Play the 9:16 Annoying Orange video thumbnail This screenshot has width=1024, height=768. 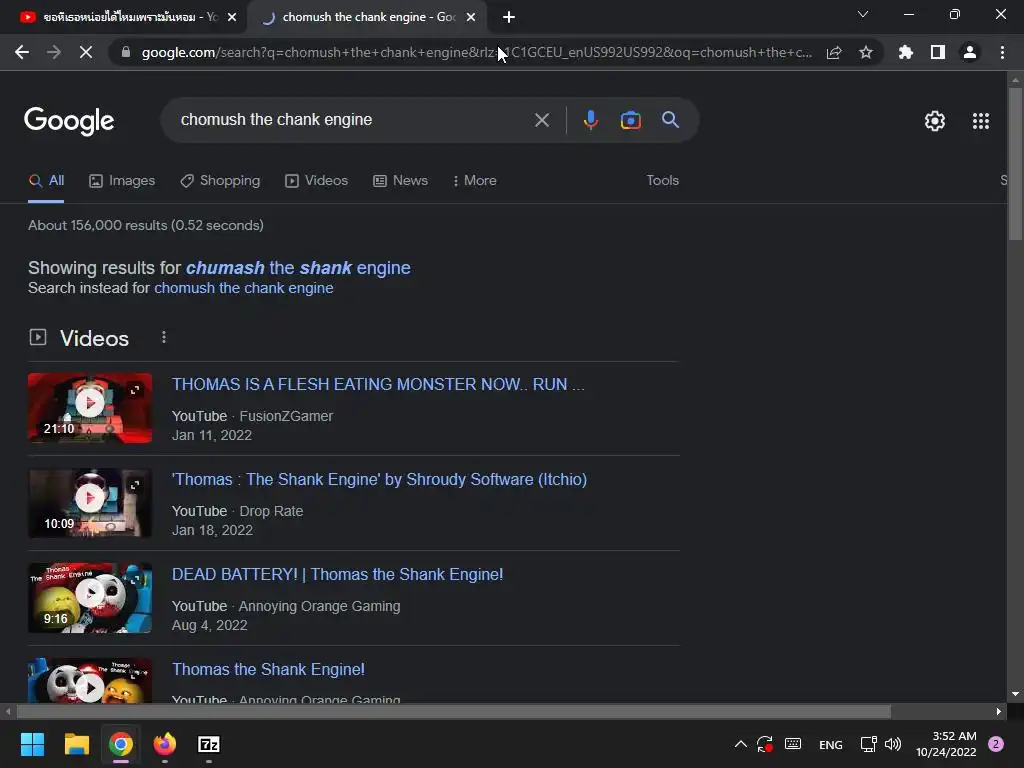click(x=90, y=598)
